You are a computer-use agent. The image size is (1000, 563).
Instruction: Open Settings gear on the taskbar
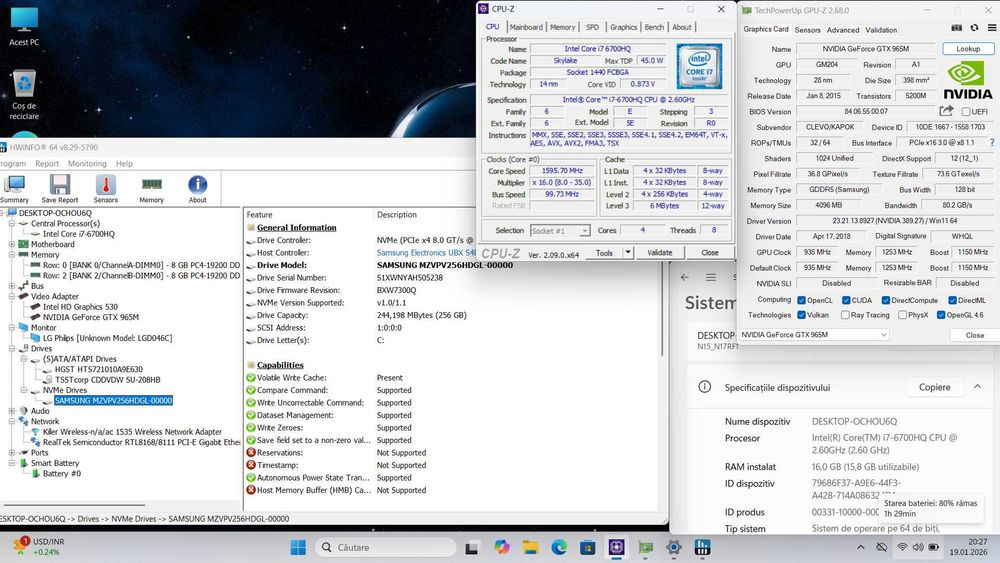(x=674, y=547)
